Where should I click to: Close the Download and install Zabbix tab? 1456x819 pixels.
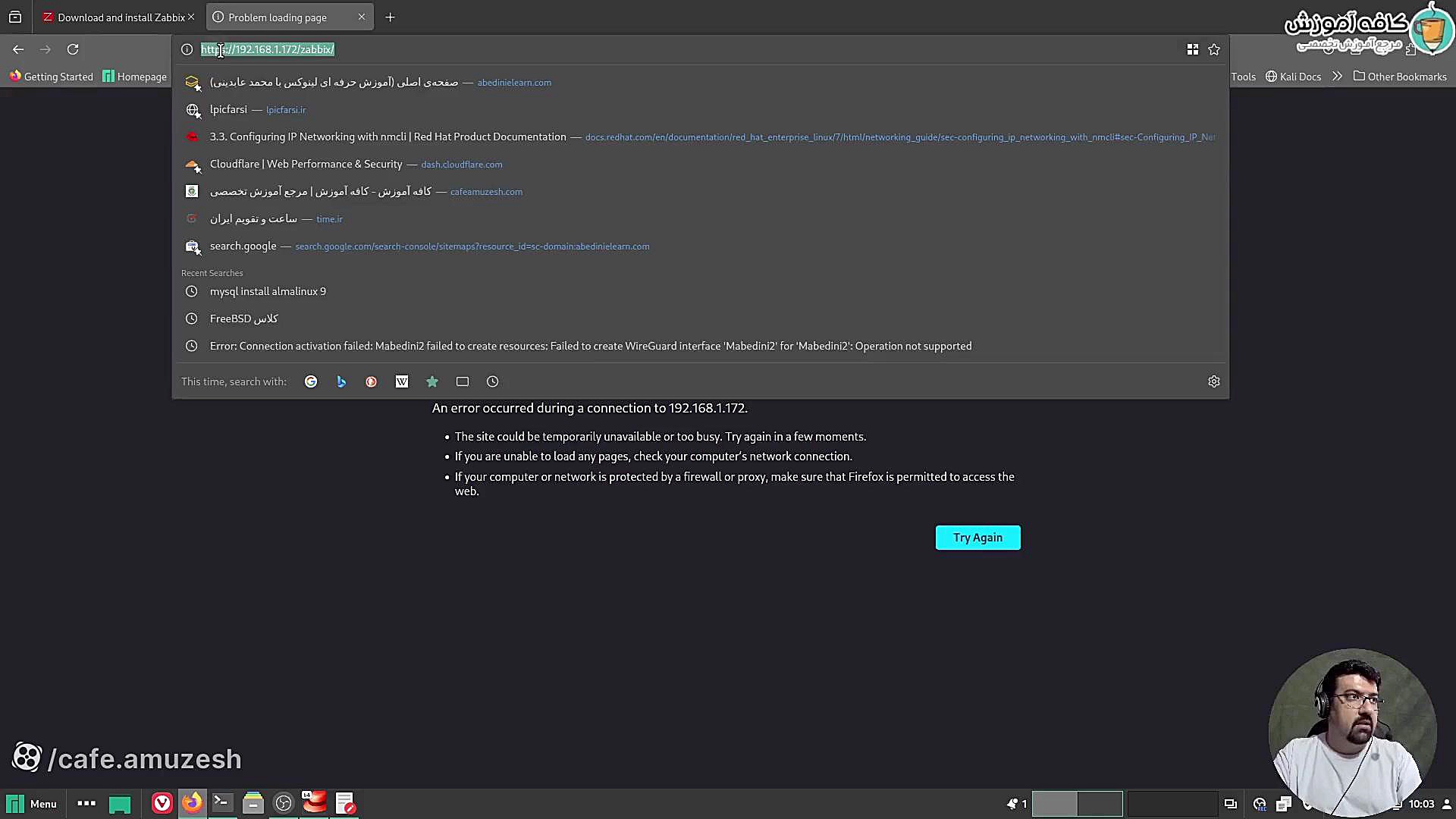(191, 17)
